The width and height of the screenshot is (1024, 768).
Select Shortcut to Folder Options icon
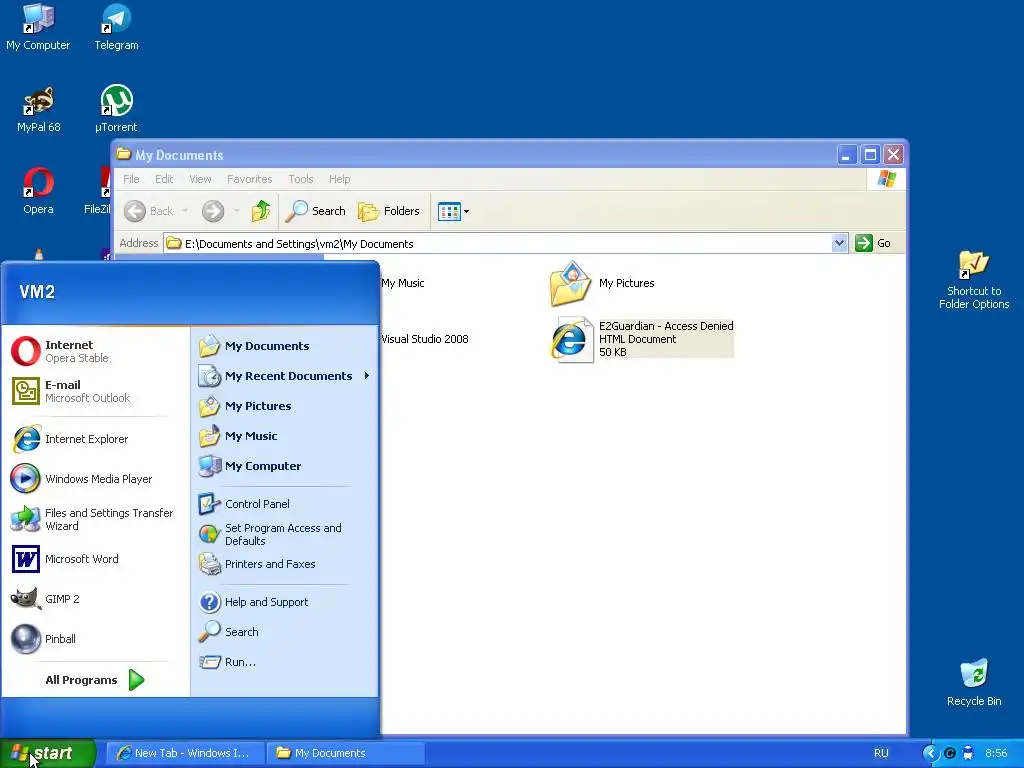(974, 280)
